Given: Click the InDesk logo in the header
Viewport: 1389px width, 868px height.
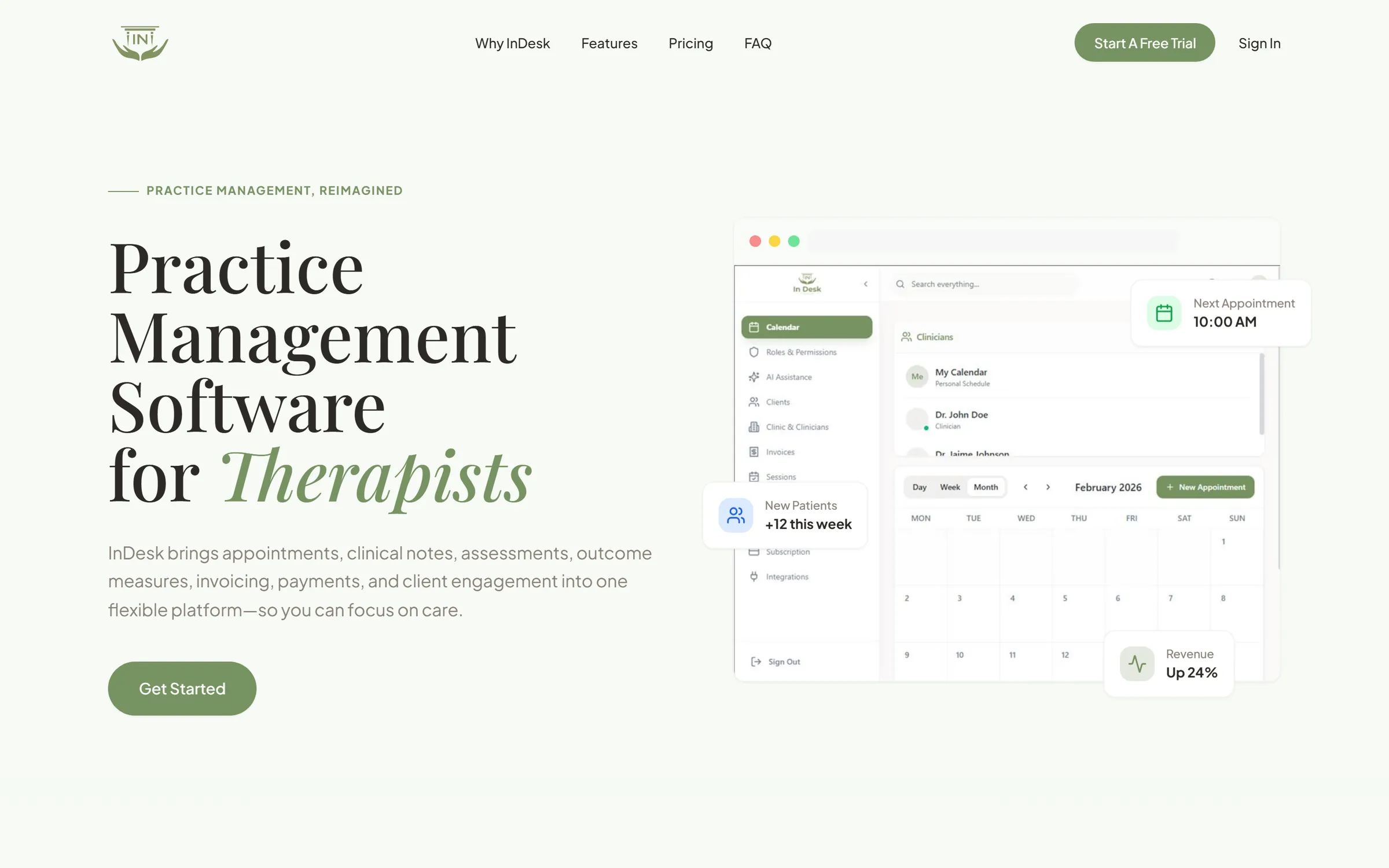Looking at the screenshot, I should [140, 43].
